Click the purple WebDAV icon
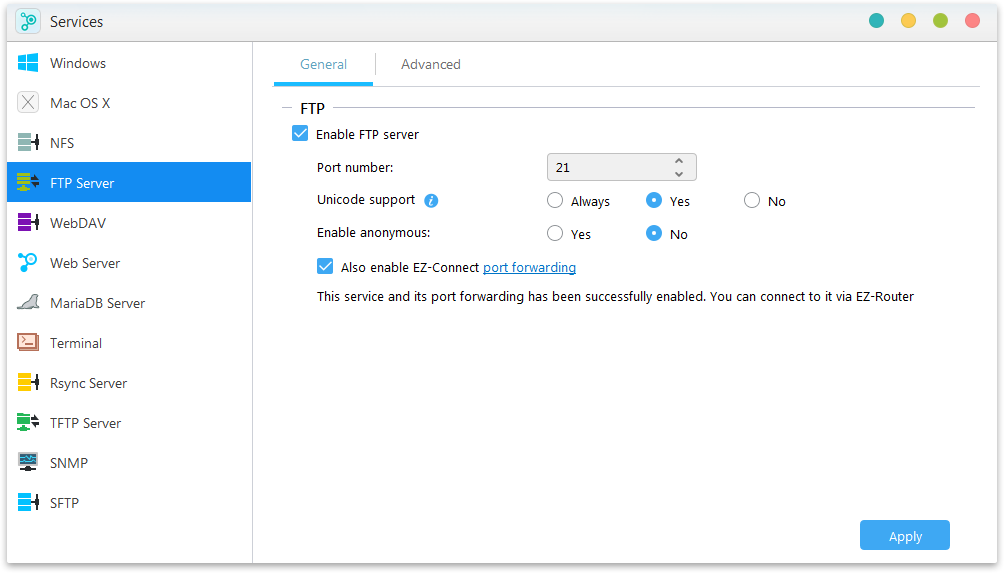This screenshot has height=573, width=1004. point(28,222)
